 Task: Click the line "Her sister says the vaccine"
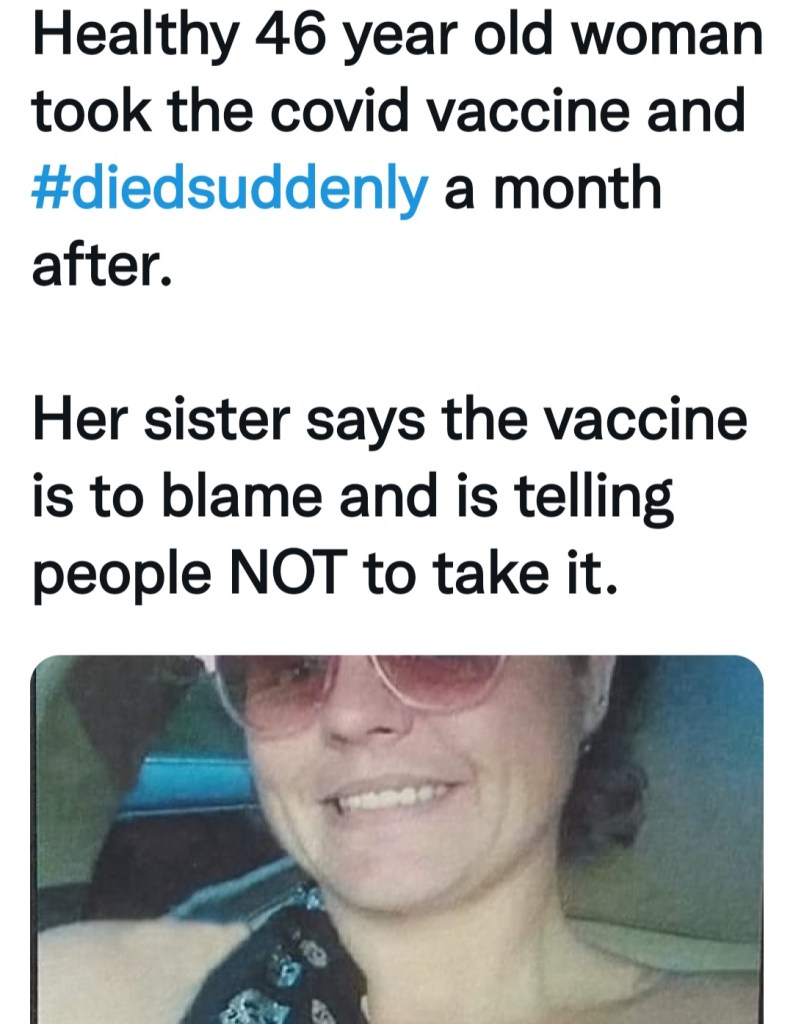(x=390, y=423)
